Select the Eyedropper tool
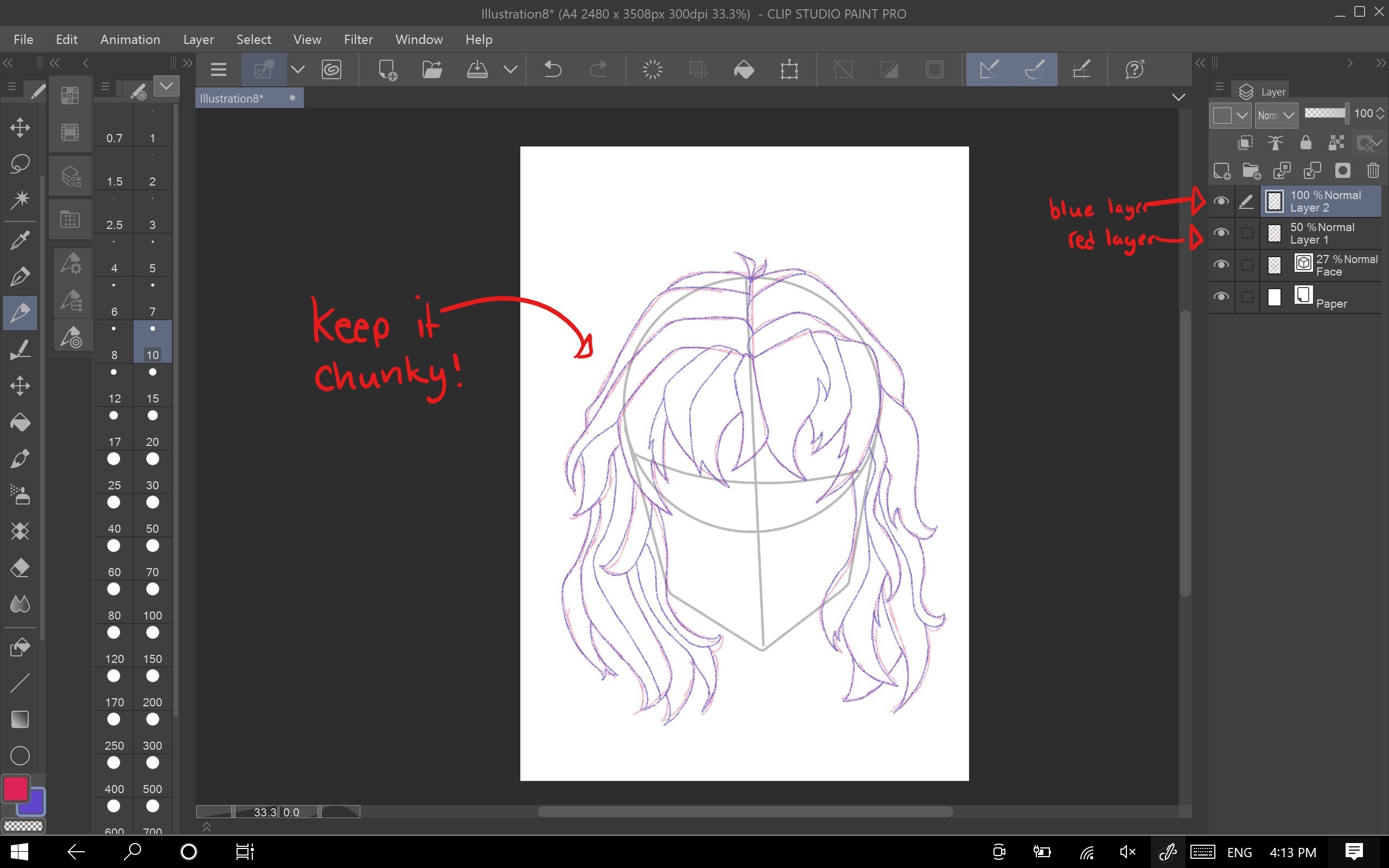Screen dimensions: 1389x868 20,240
